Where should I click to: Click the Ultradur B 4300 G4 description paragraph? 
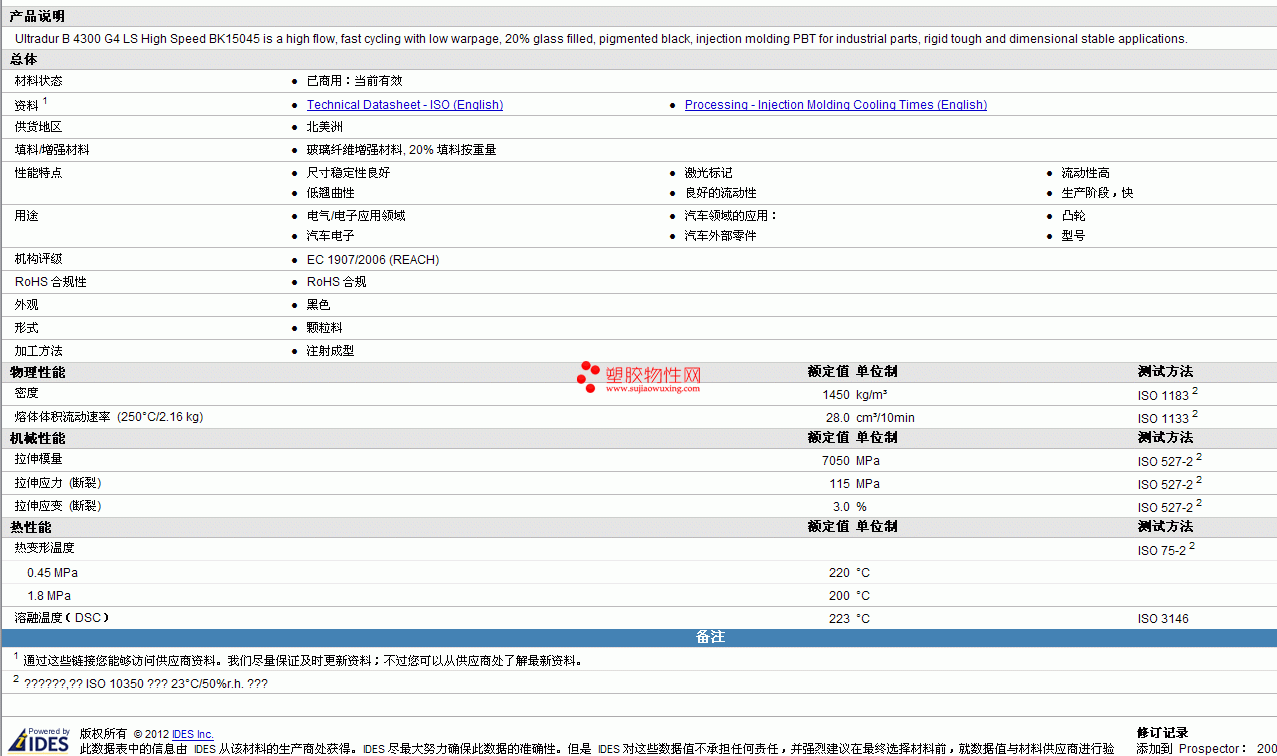[x=601, y=39]
